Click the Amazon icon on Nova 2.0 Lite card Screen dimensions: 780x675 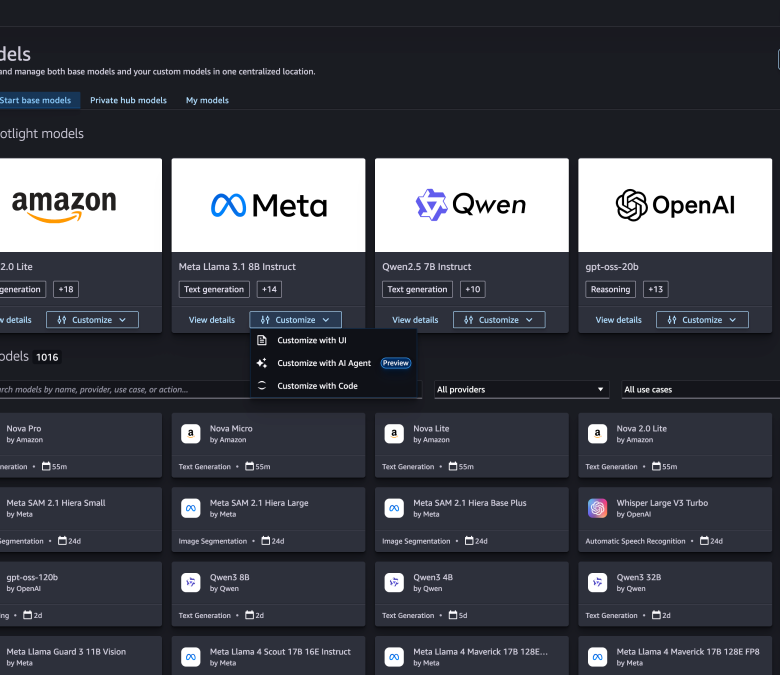pos(597,434)
